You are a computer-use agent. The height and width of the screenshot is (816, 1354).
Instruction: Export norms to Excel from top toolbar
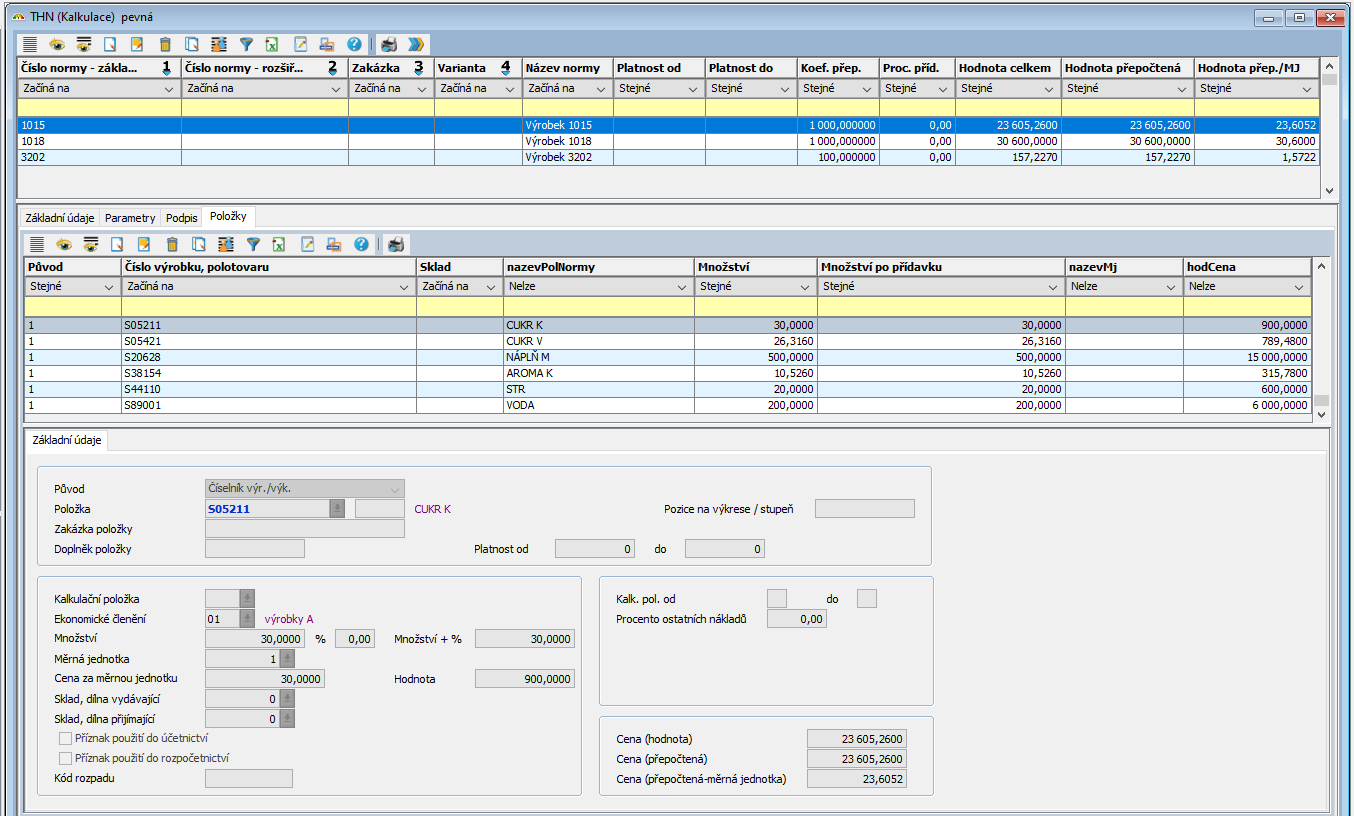pyautogui.click(x=272, y=44)
